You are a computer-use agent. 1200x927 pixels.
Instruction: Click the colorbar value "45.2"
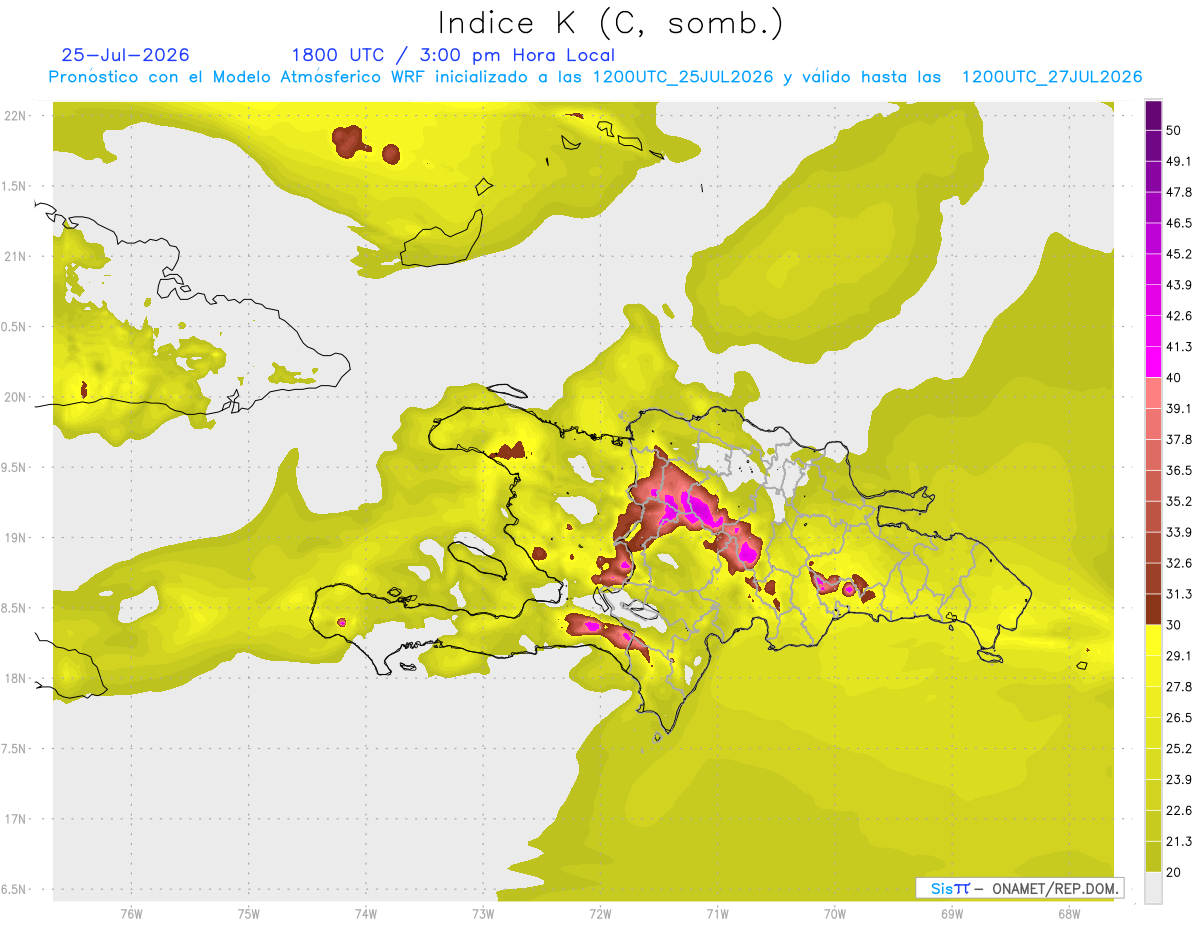(x=1180, y=254)
